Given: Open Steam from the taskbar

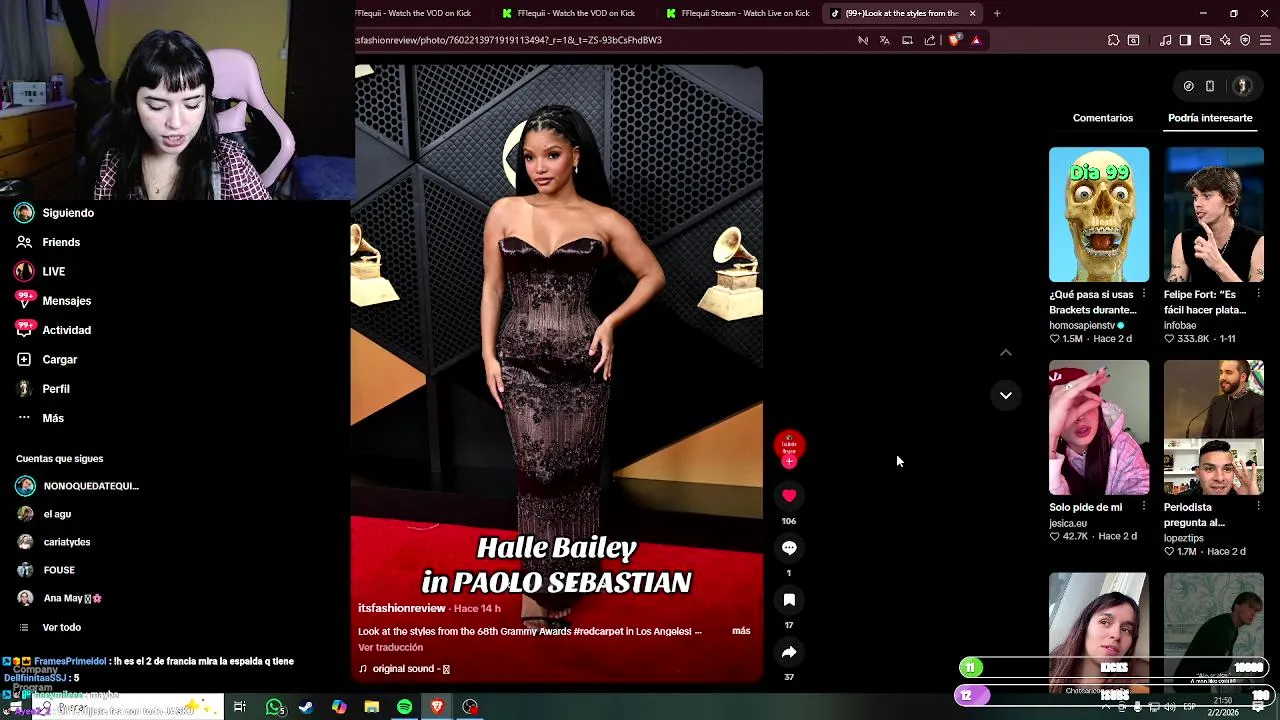Looking at the screenshot, I should tap(306, 707).
